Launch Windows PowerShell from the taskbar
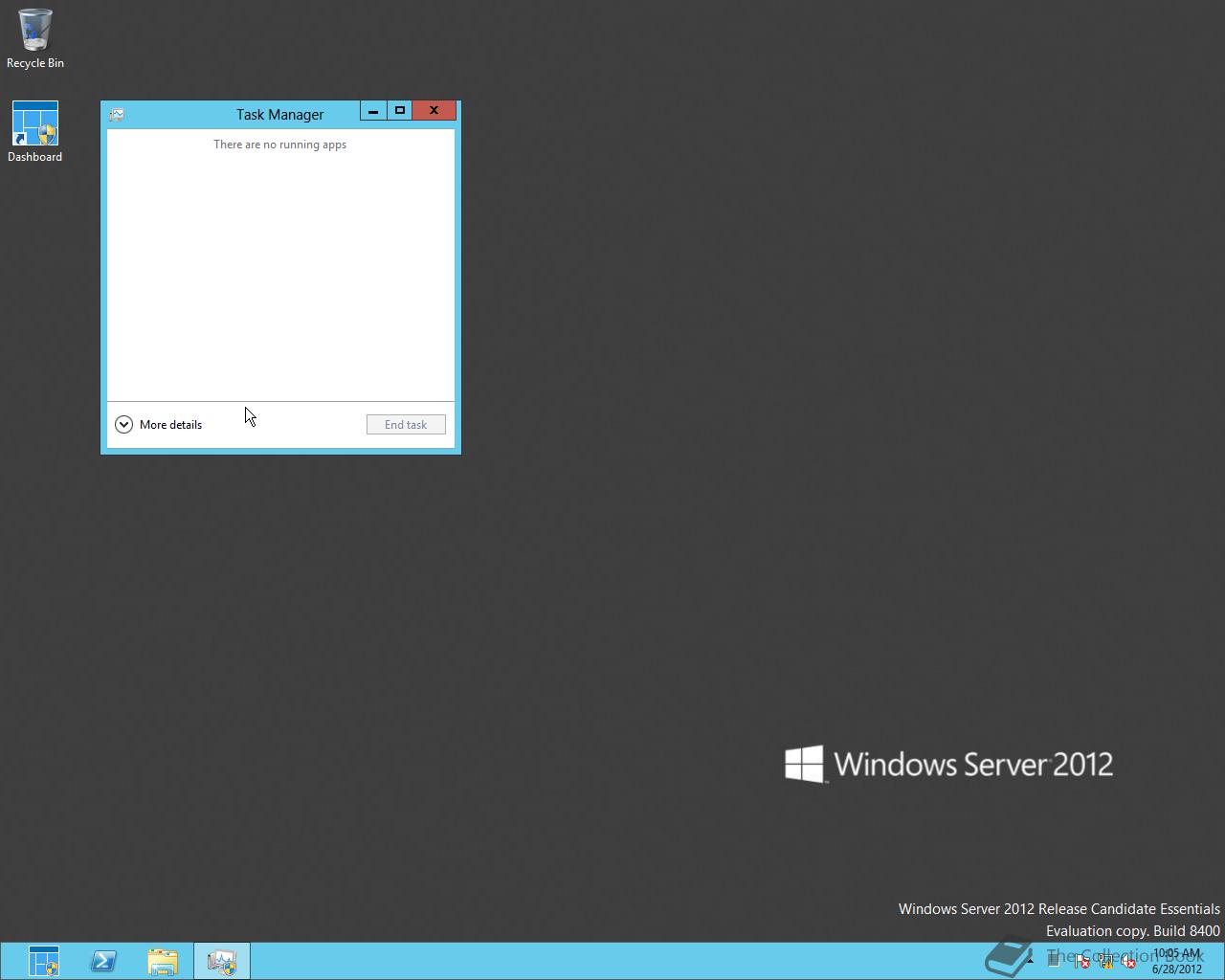This screenshot has height=980, width=1225. (x=103, y=961)
